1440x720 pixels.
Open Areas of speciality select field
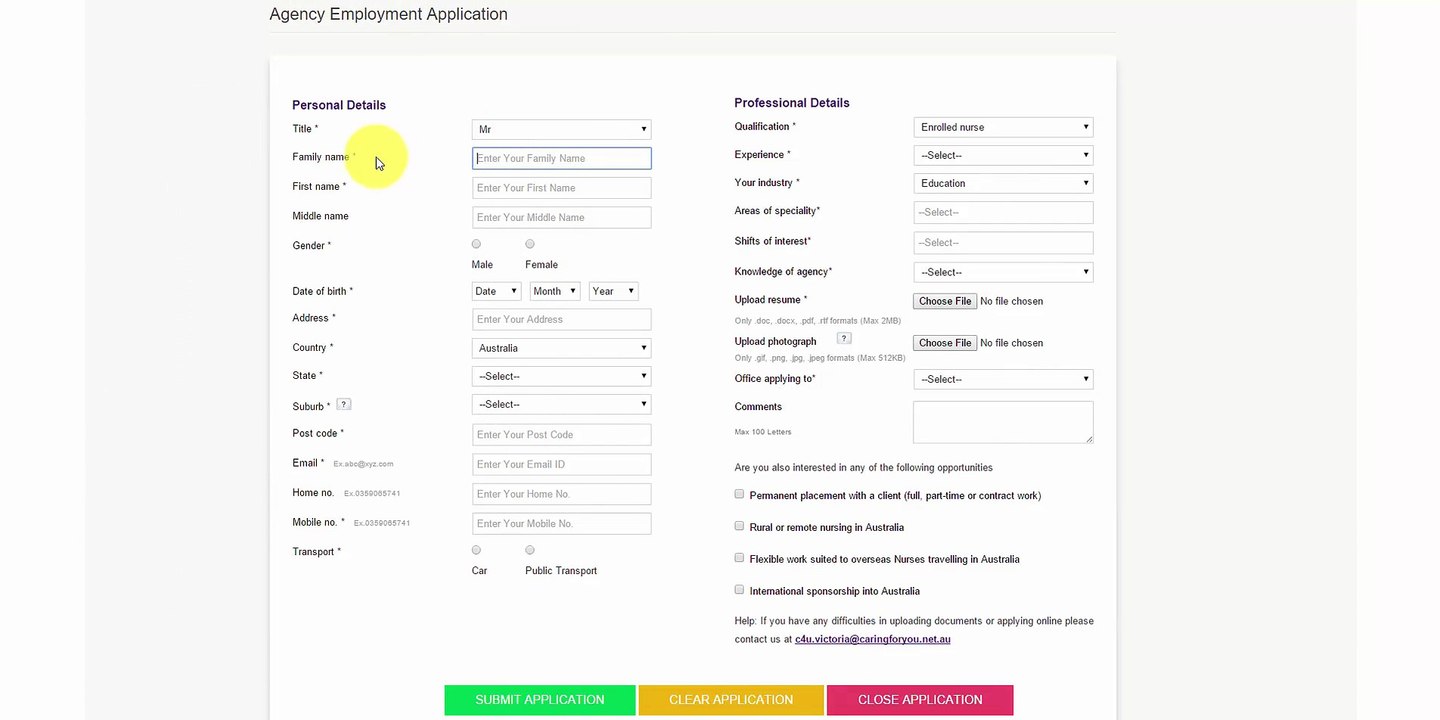click(1003, 212)
